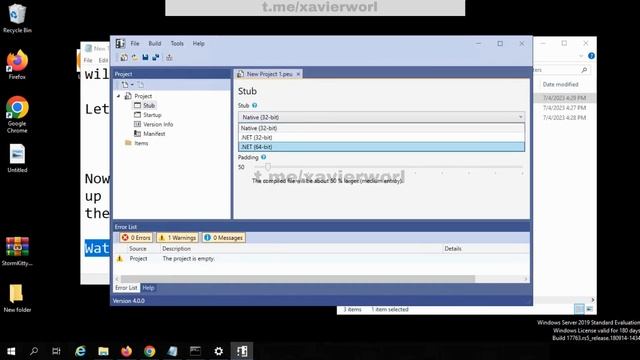Screen dimensions: 640x360
Task: Click the search magnifier in Explorer window
Action: [x=584, y=70]
